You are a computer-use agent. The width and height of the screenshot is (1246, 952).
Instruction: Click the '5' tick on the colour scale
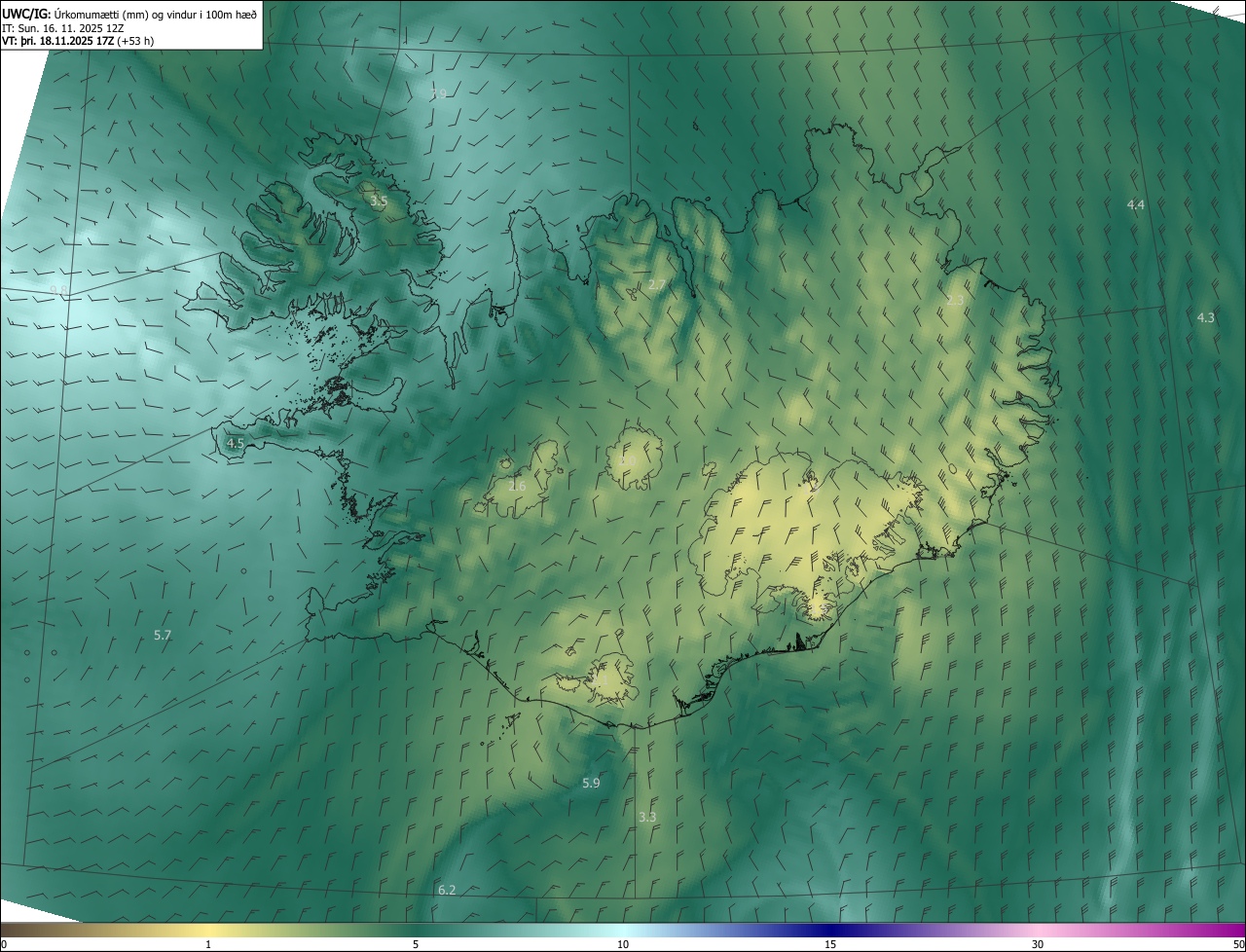point(416,944)
